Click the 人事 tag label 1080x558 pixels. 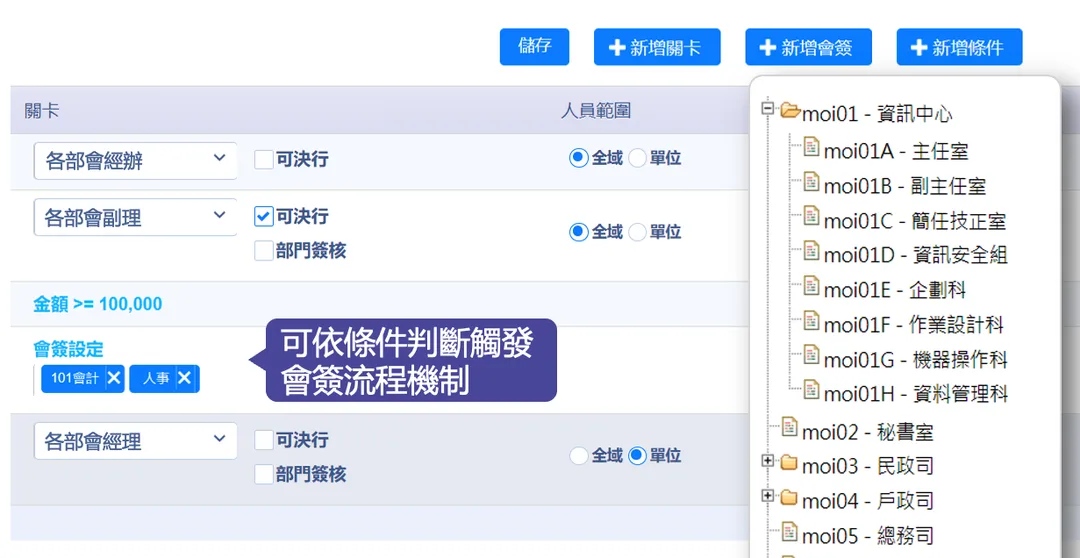156,378
